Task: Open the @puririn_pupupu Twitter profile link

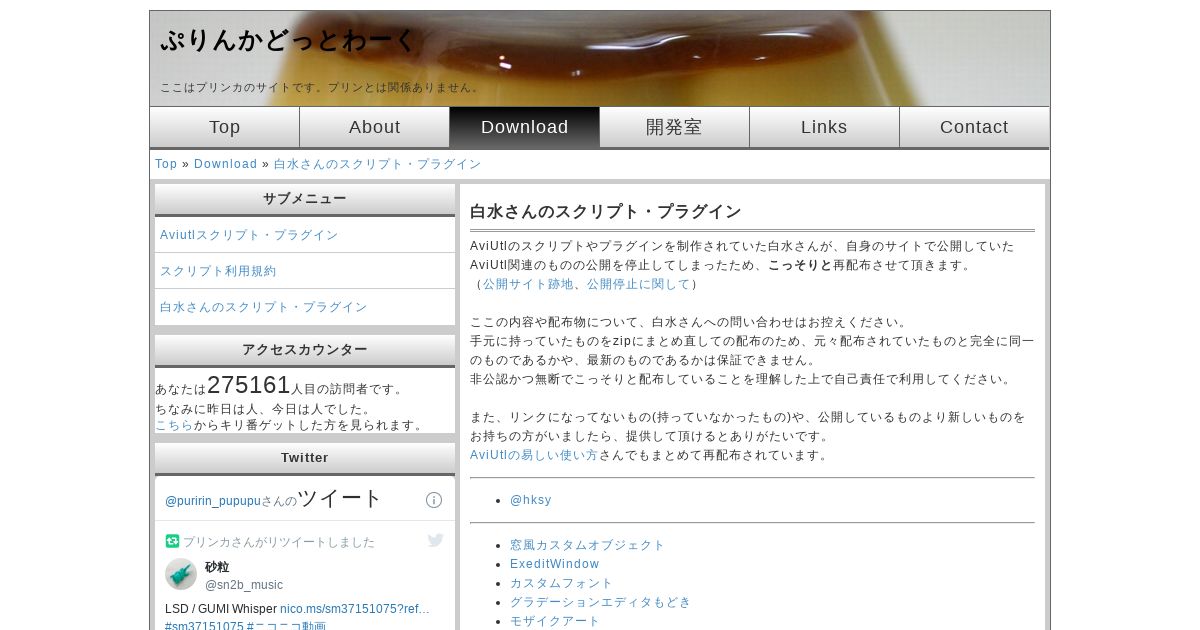Action: pos(213,501)
